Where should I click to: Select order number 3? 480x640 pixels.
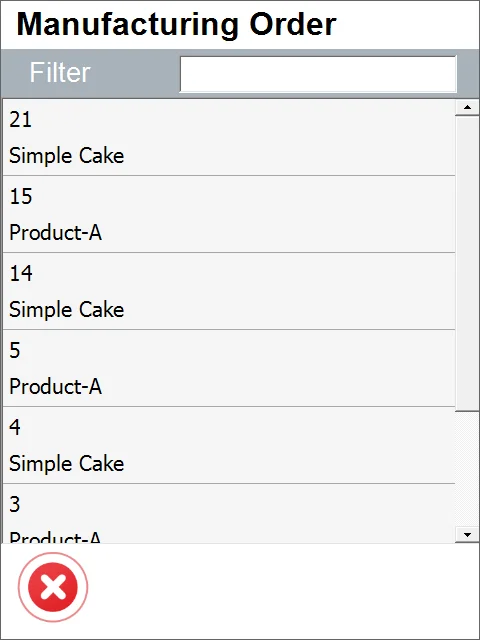coord(15,504)
